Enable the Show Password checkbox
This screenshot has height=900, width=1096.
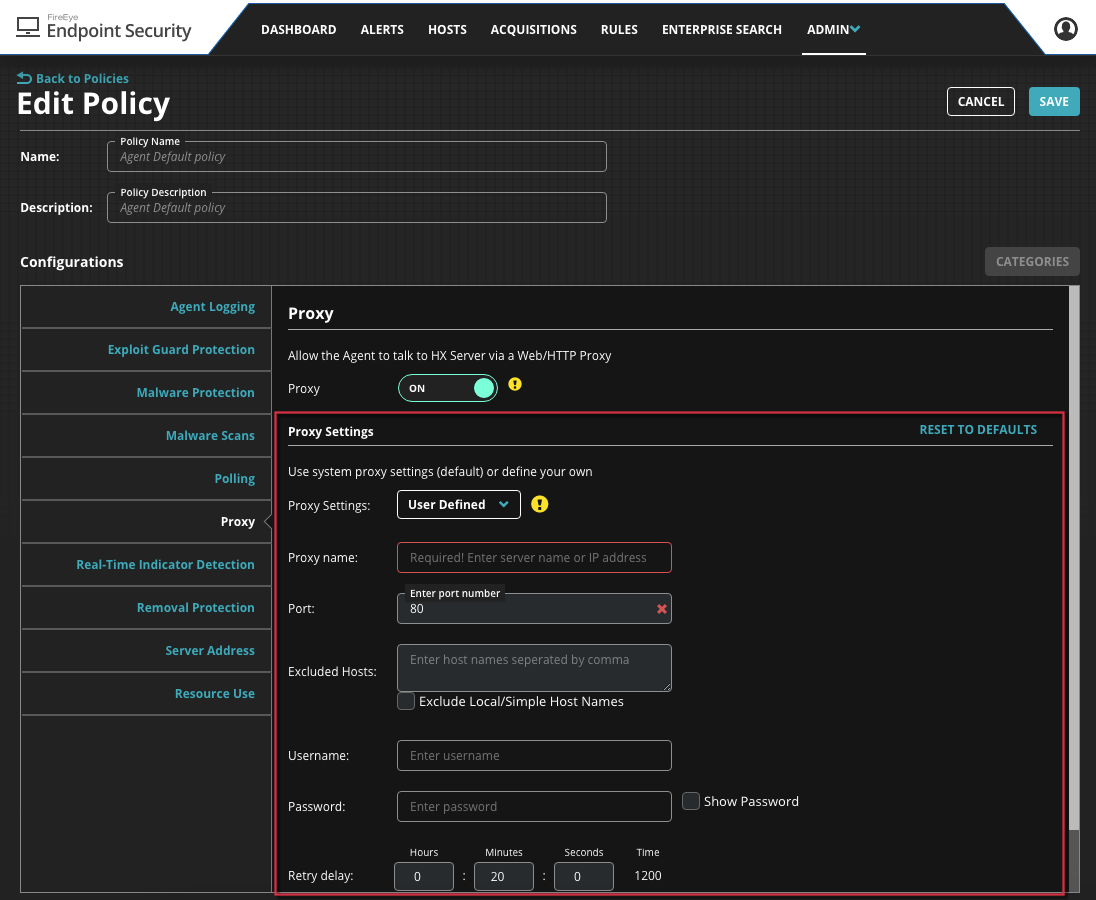point(691,801)
